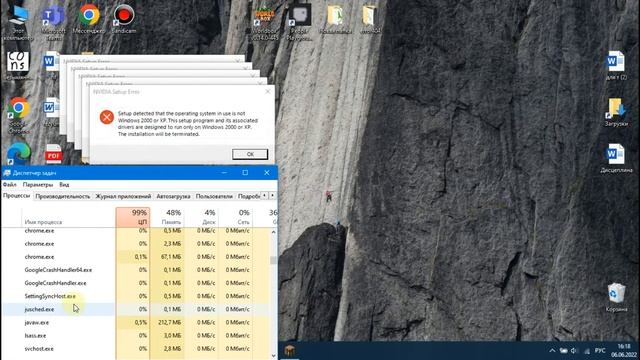Select the 'cons' handwritten desktop icon
640x360 pixels.
tap(18, 65)
